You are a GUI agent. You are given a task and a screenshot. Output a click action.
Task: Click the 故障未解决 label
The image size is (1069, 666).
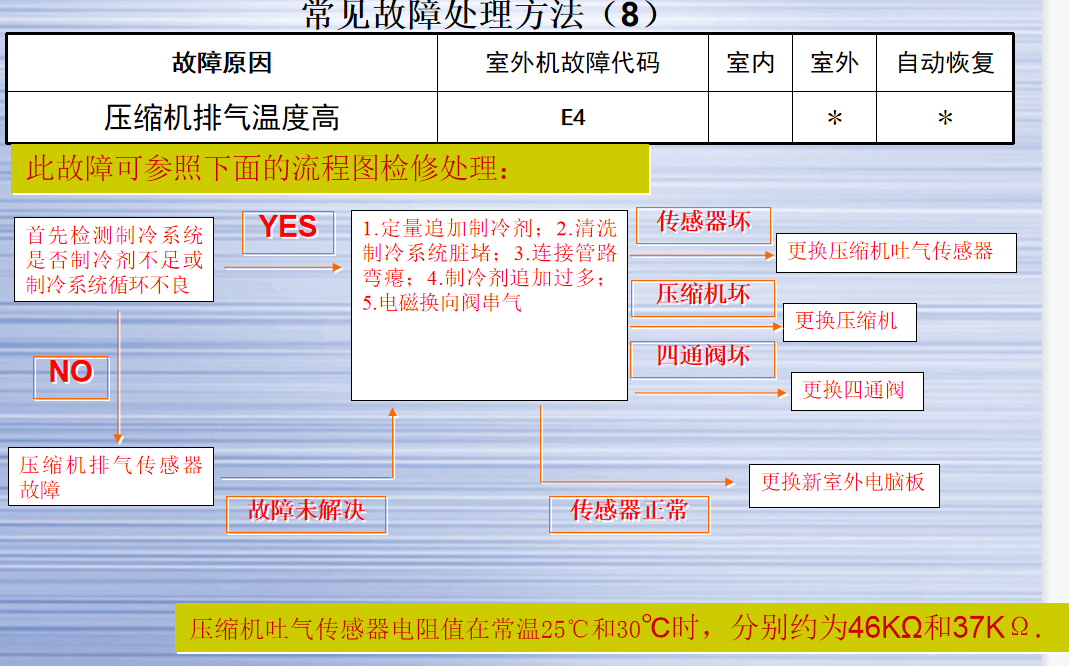(x=306, y=514)
